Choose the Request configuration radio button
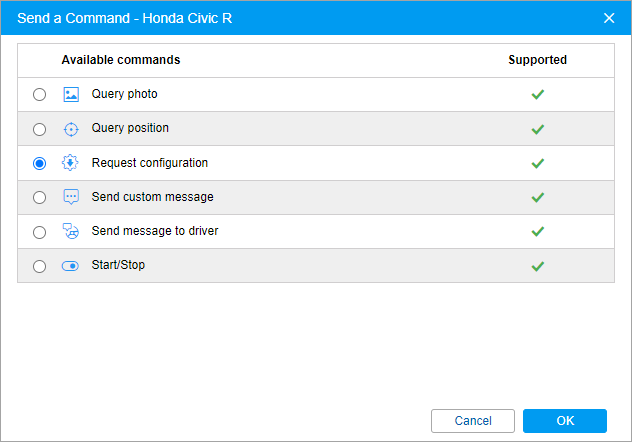 coord(39,163)
